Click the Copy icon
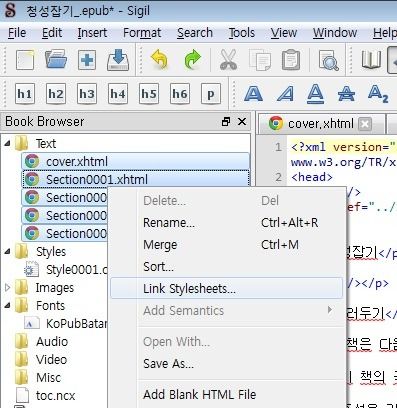Viewport: 397px width, 408px height. [260, 60]
